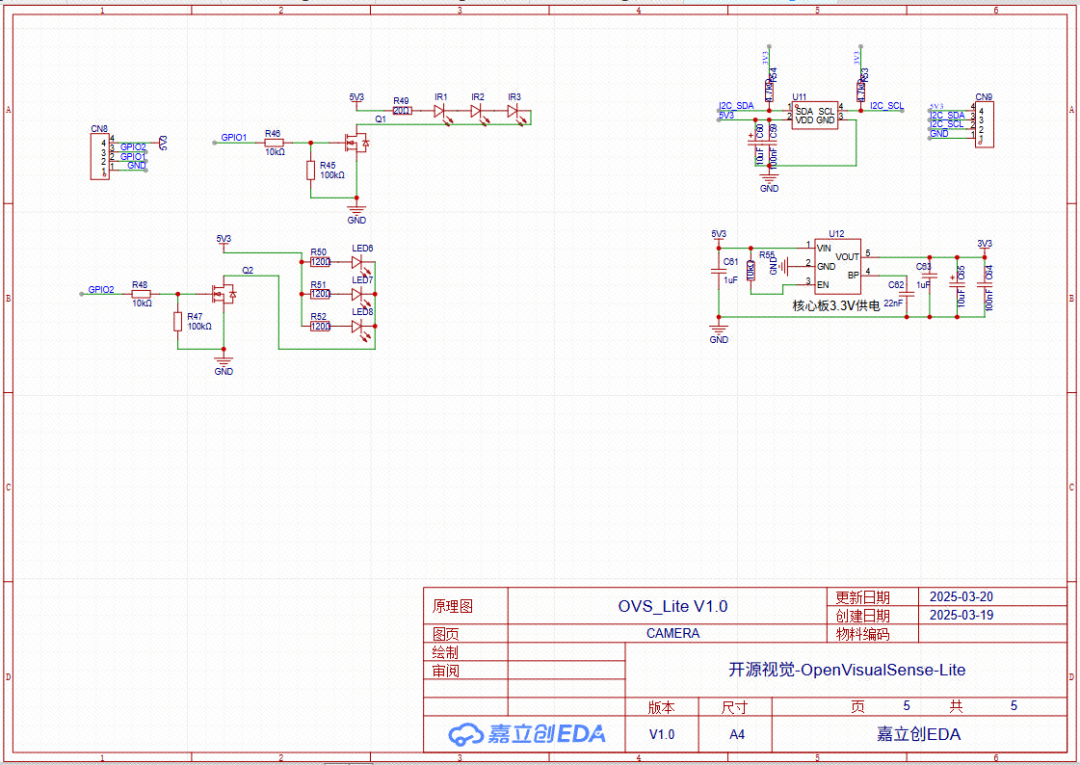Viewport: 1080px width, 765px height.
Task: Click the OVS_Lite V1.0 title text
Action: pyautogui.click(x=673, y=605)
